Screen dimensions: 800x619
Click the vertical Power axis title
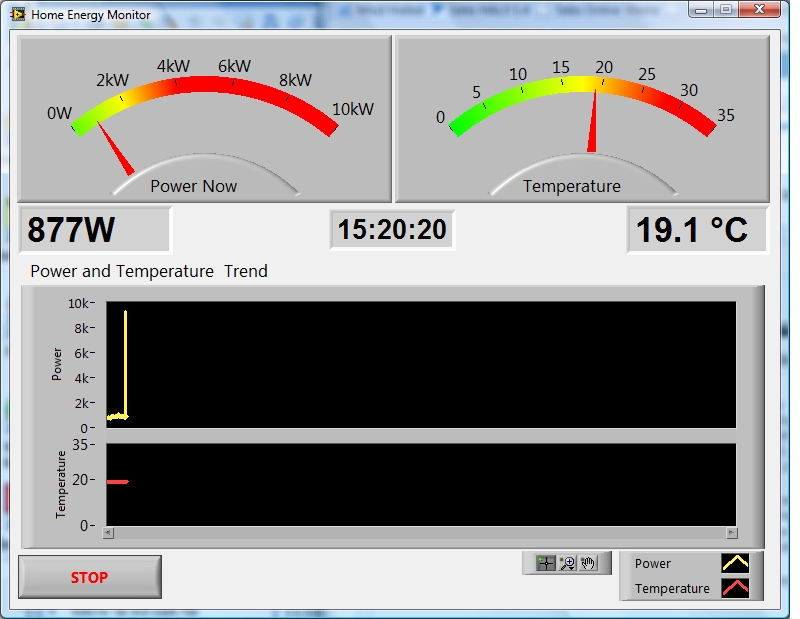coord(57,364)
